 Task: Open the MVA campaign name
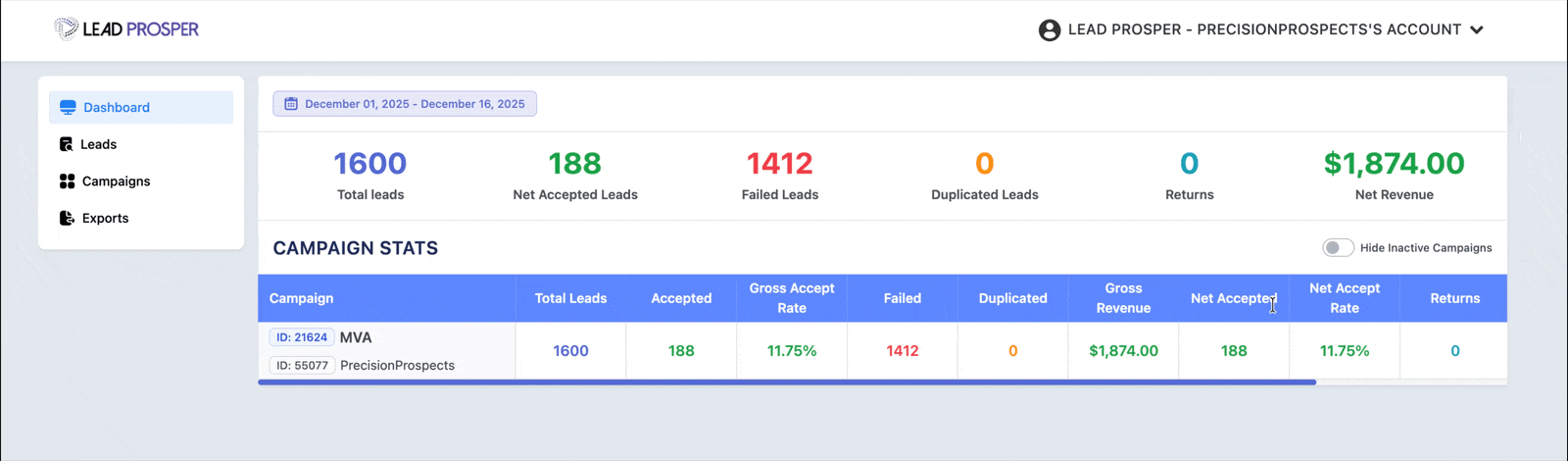[356, 337]
